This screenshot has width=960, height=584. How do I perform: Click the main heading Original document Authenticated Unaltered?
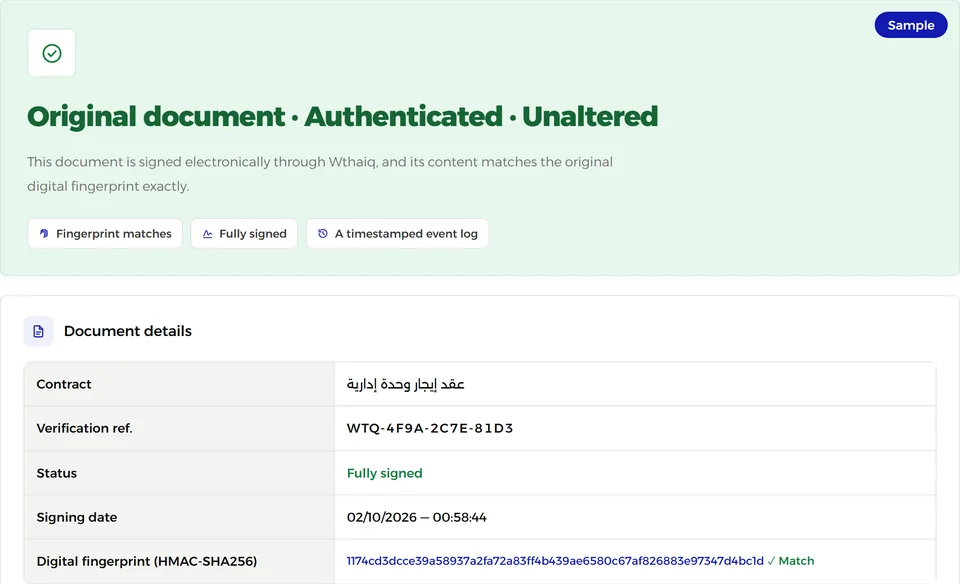coord(342,116)
